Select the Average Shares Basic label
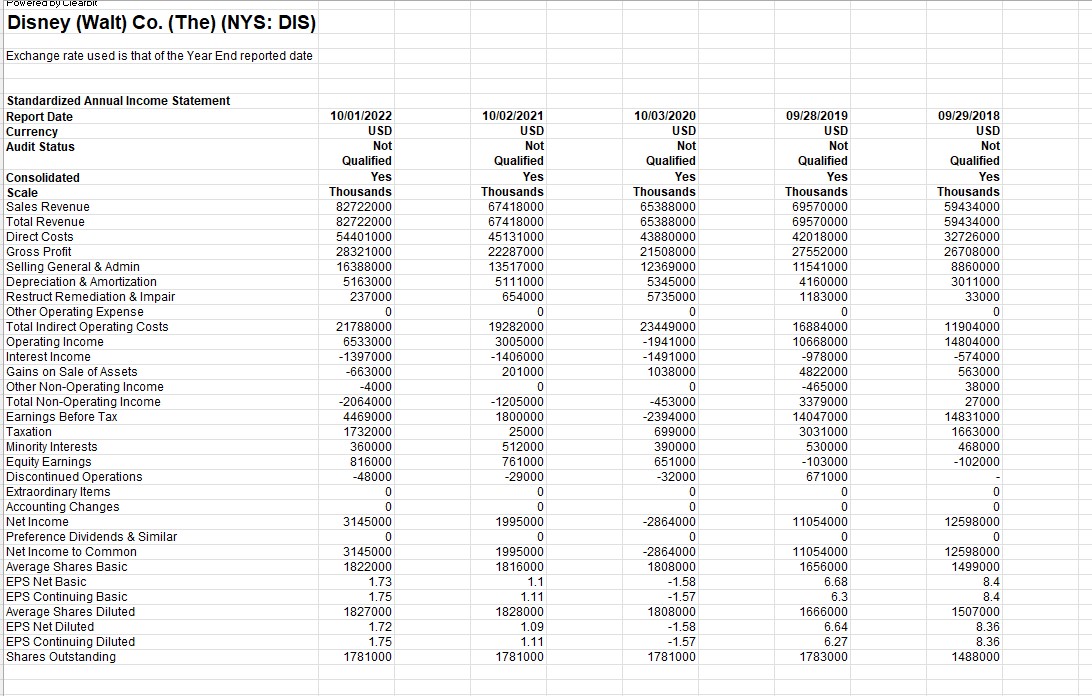The image size is (1092, 696). (67, 567)
